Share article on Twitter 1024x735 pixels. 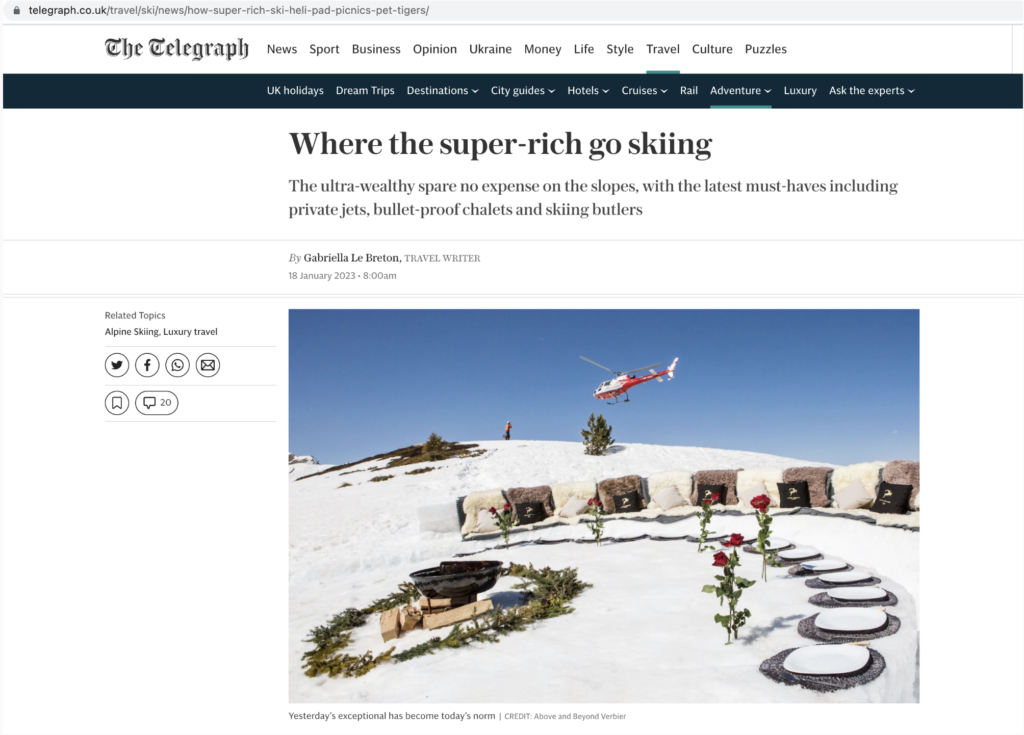(x=117, y=365)
